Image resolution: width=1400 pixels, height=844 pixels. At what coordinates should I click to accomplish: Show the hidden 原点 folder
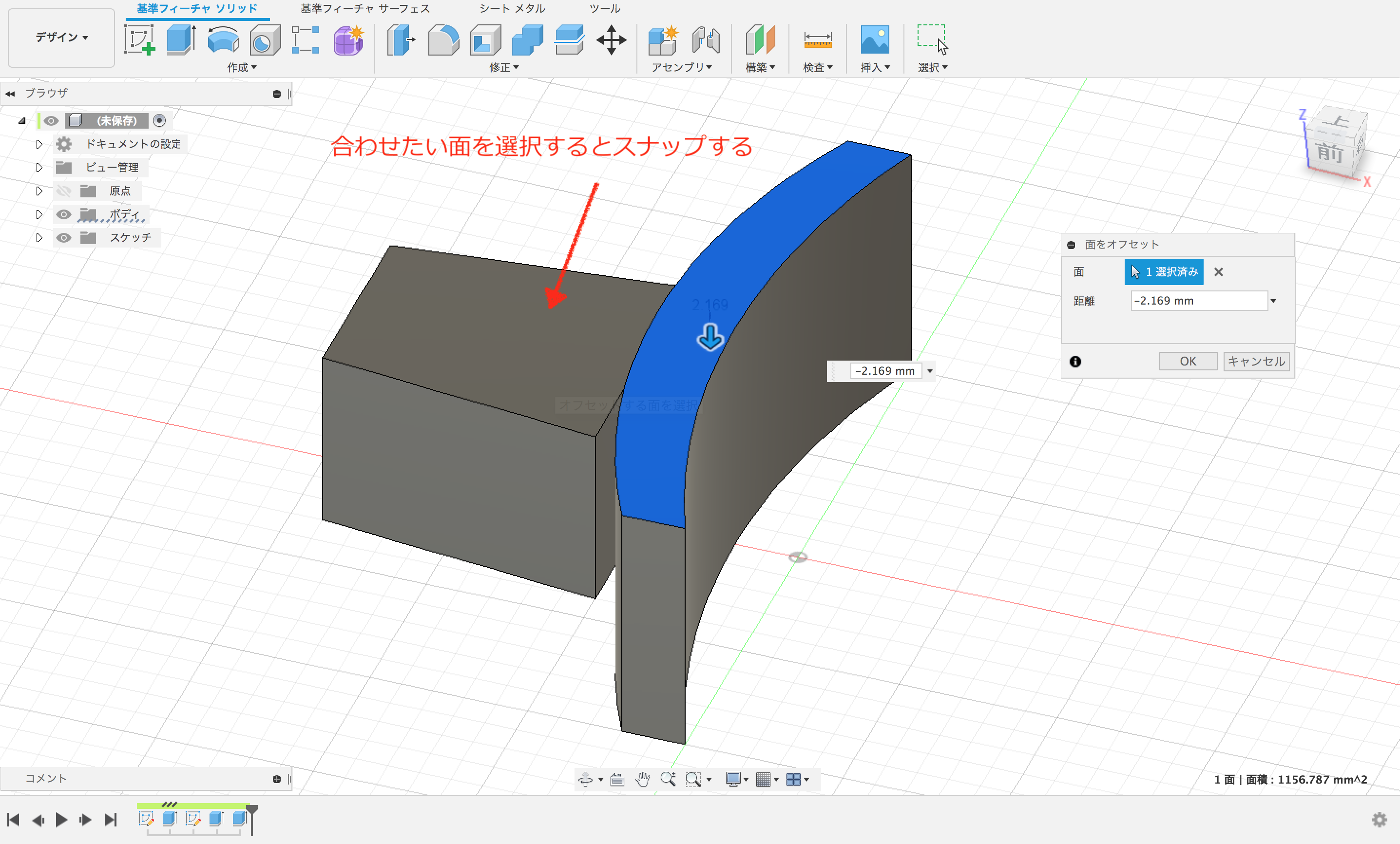click(x=64, y=191)
